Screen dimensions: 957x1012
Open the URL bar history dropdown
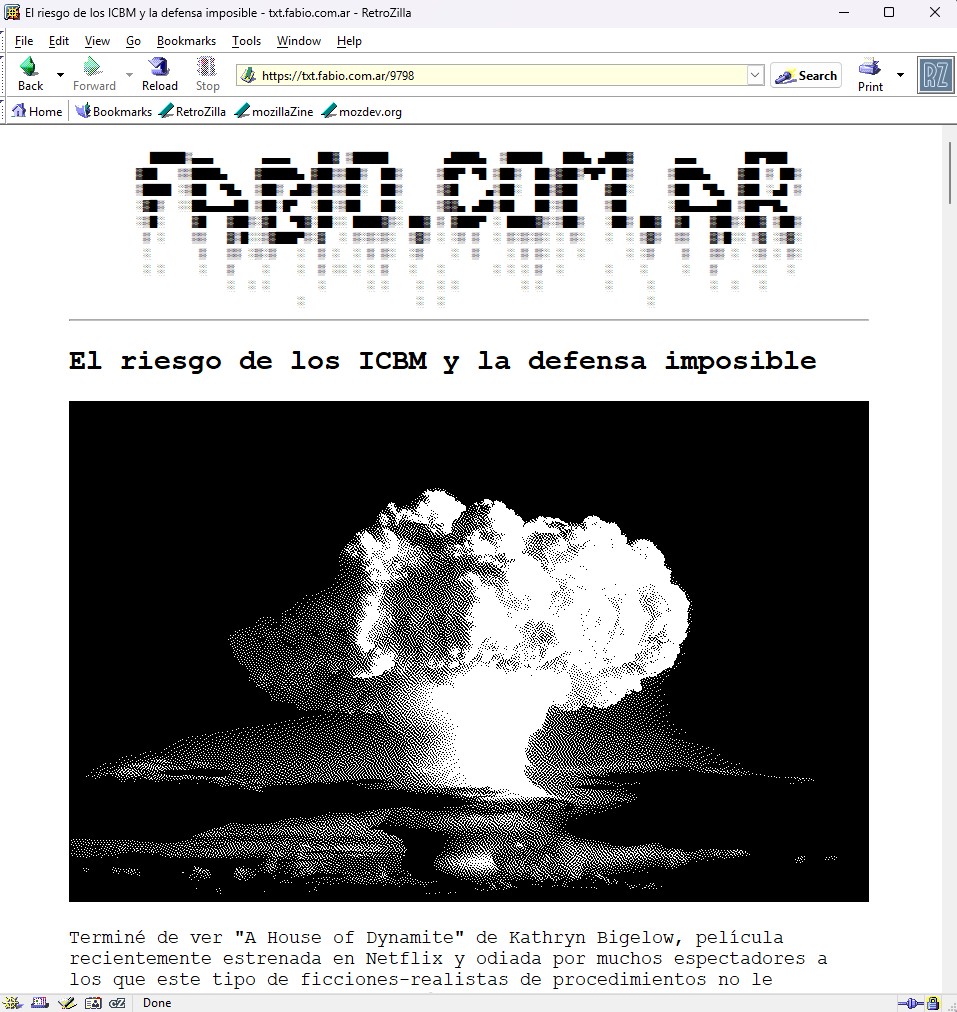[755, 75]
